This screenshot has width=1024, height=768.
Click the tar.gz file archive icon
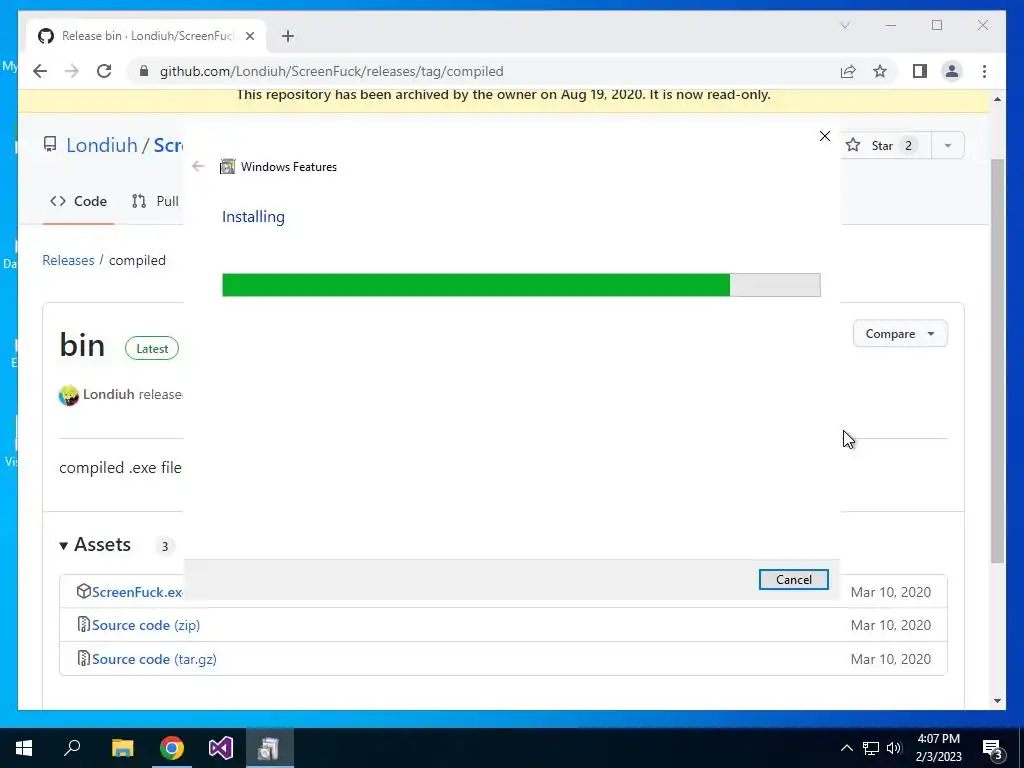84,658
